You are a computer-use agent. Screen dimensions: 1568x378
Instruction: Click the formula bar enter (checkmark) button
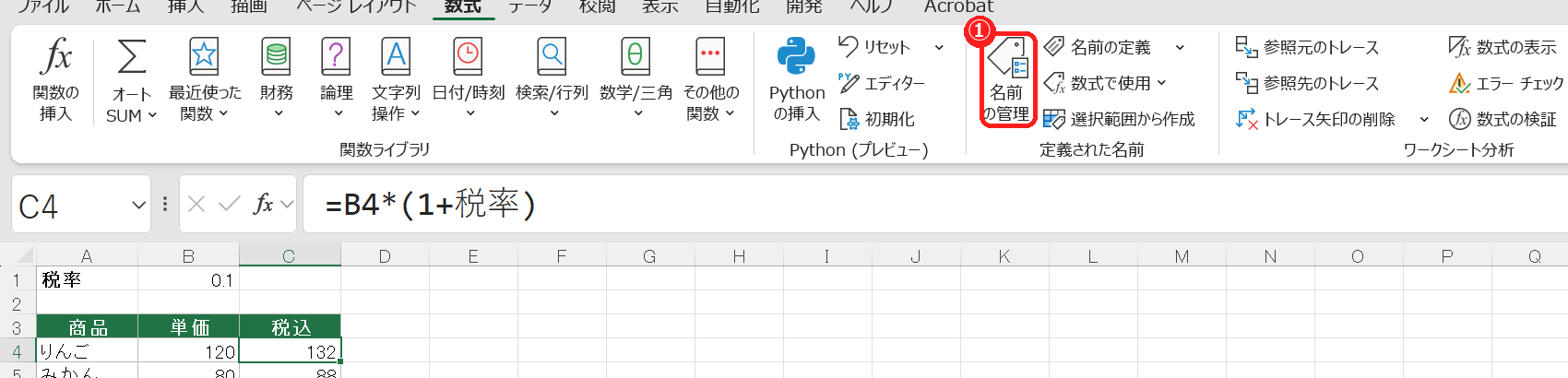tap(230, 204)
